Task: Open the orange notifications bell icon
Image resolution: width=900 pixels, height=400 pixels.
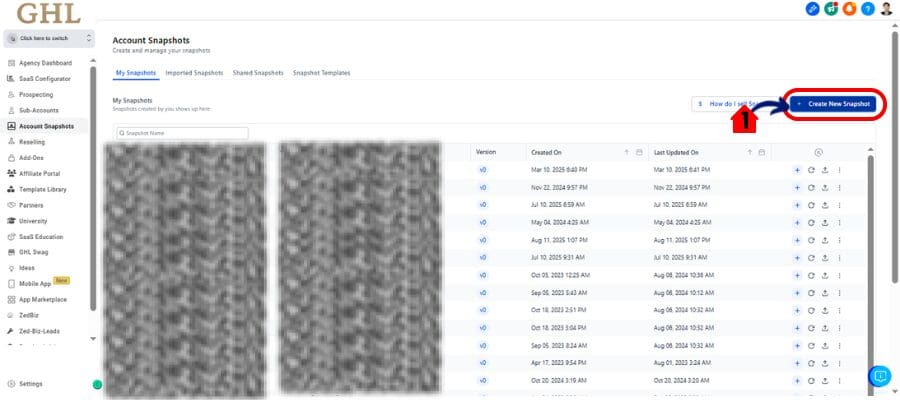Action: pyautogui.click(x=847, y=9)
